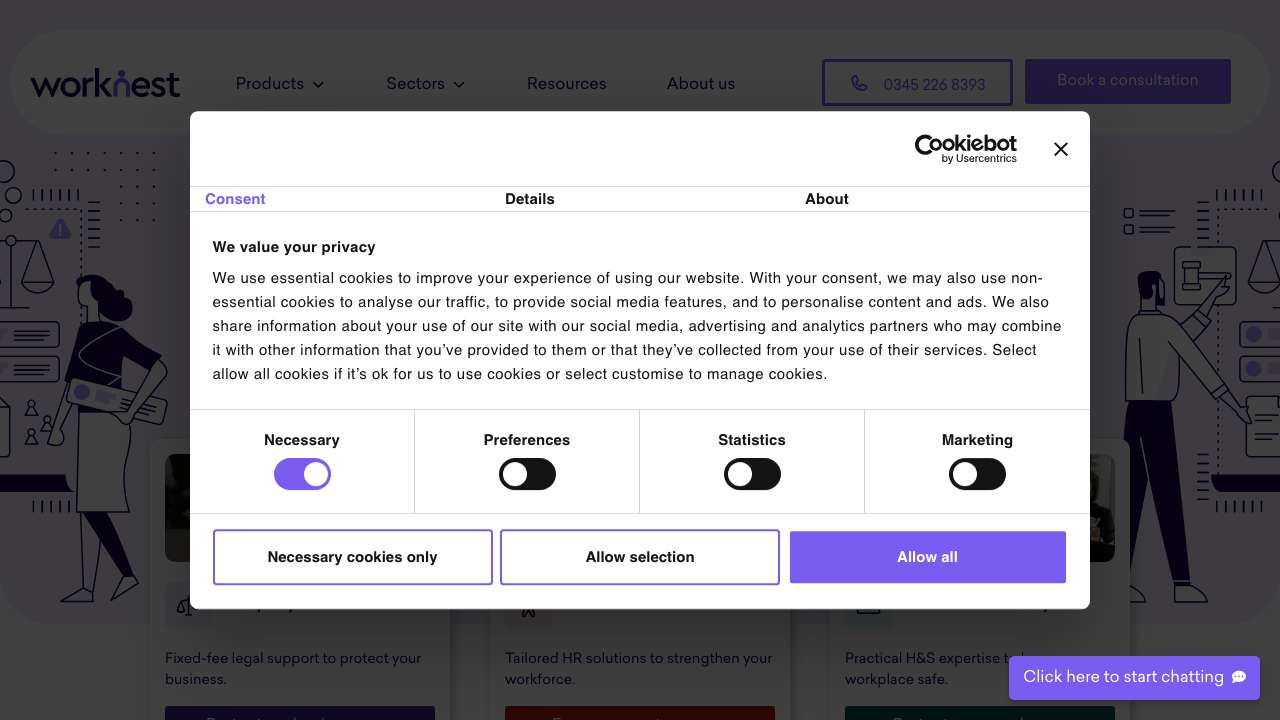This screenshot has width=1280, height=720.
Task: Open the Resources menu item
Action: click(x=566, y=84)
